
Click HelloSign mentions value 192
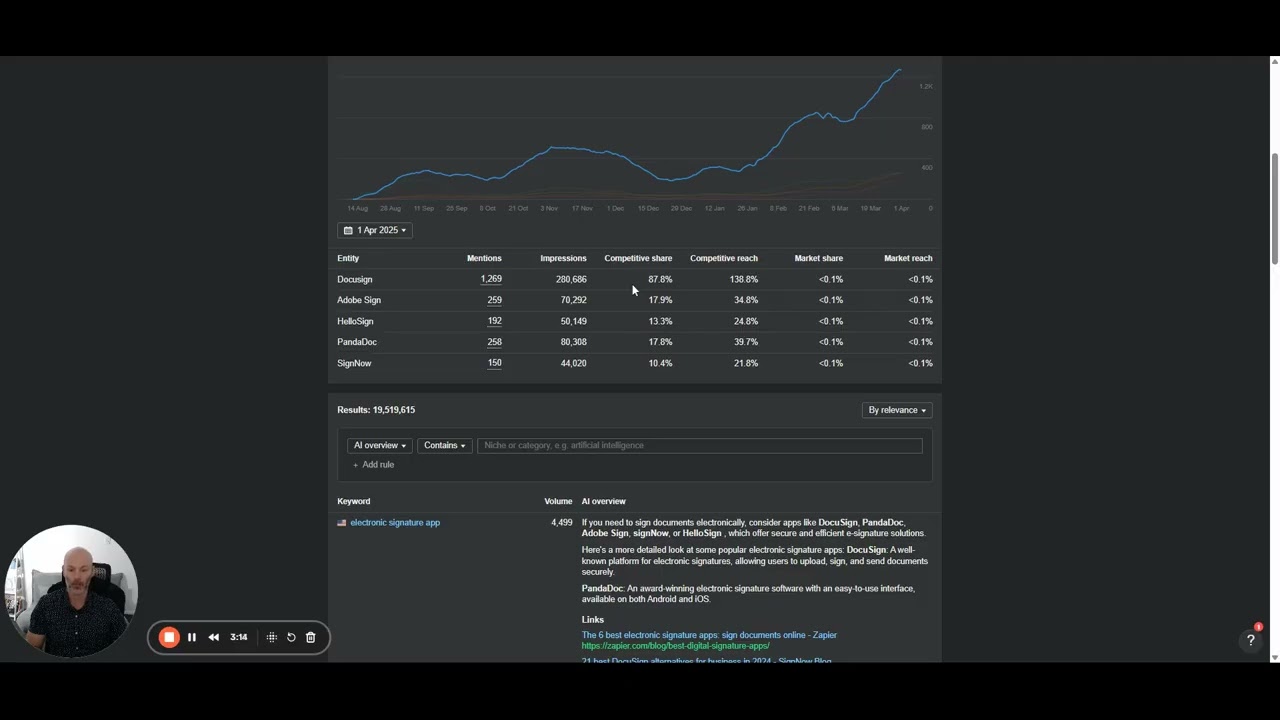[494, 321]
